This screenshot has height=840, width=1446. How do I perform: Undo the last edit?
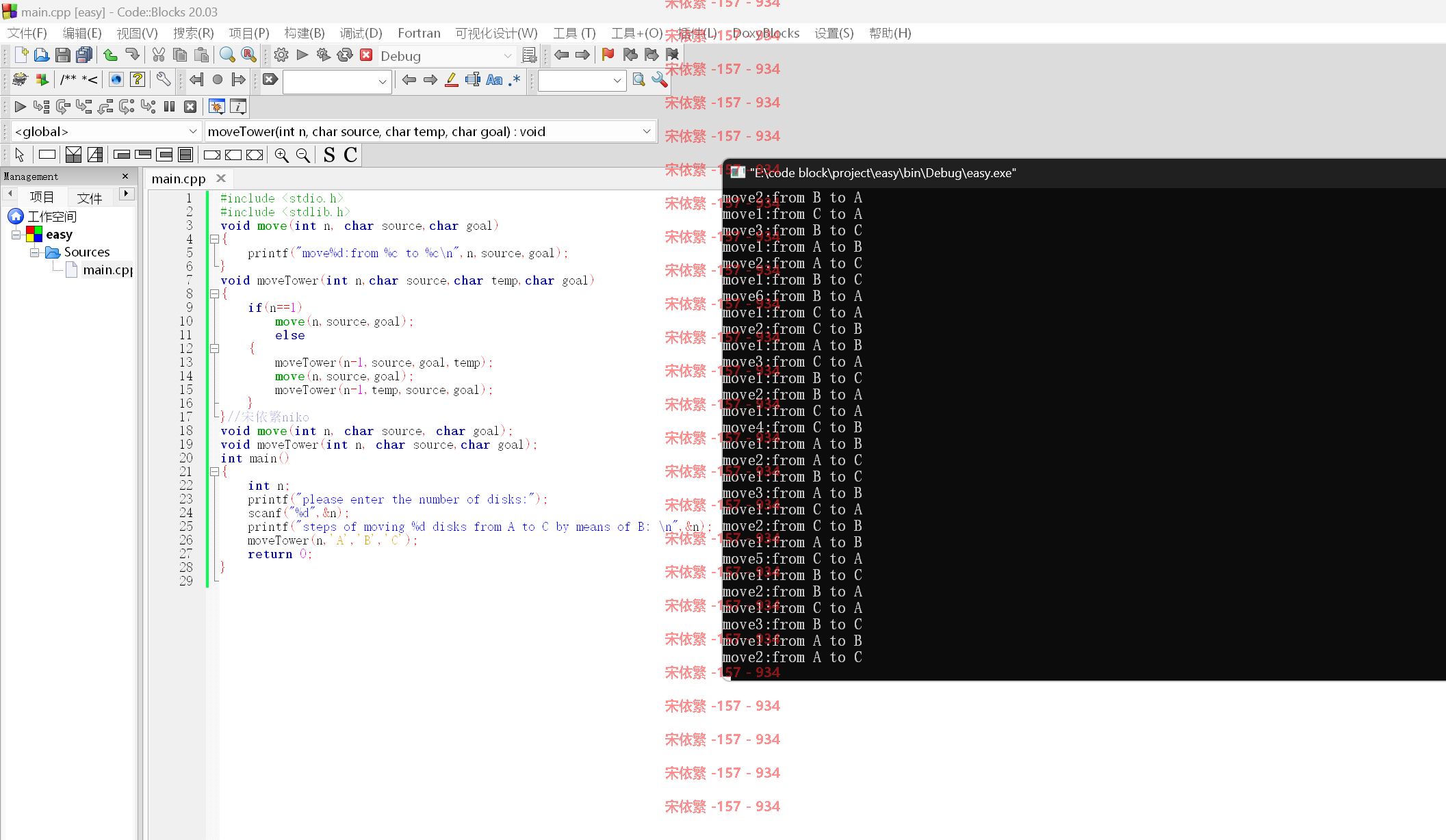pyautogui.click(x=110, y=55)
